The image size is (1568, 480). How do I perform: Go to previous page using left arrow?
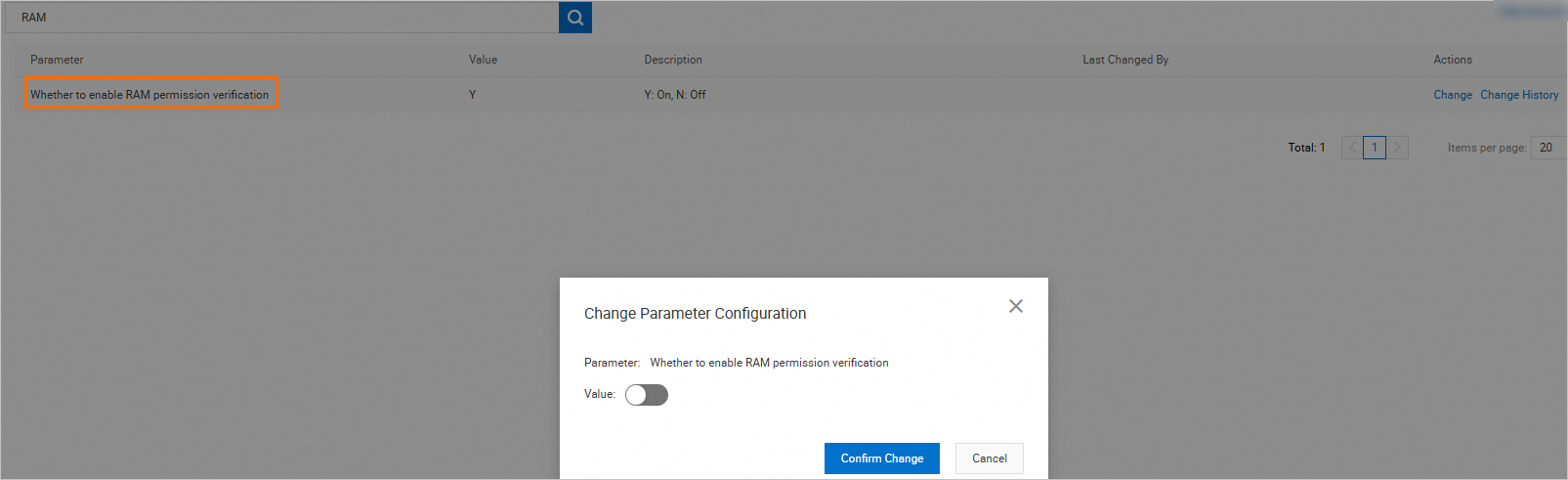1352,148
